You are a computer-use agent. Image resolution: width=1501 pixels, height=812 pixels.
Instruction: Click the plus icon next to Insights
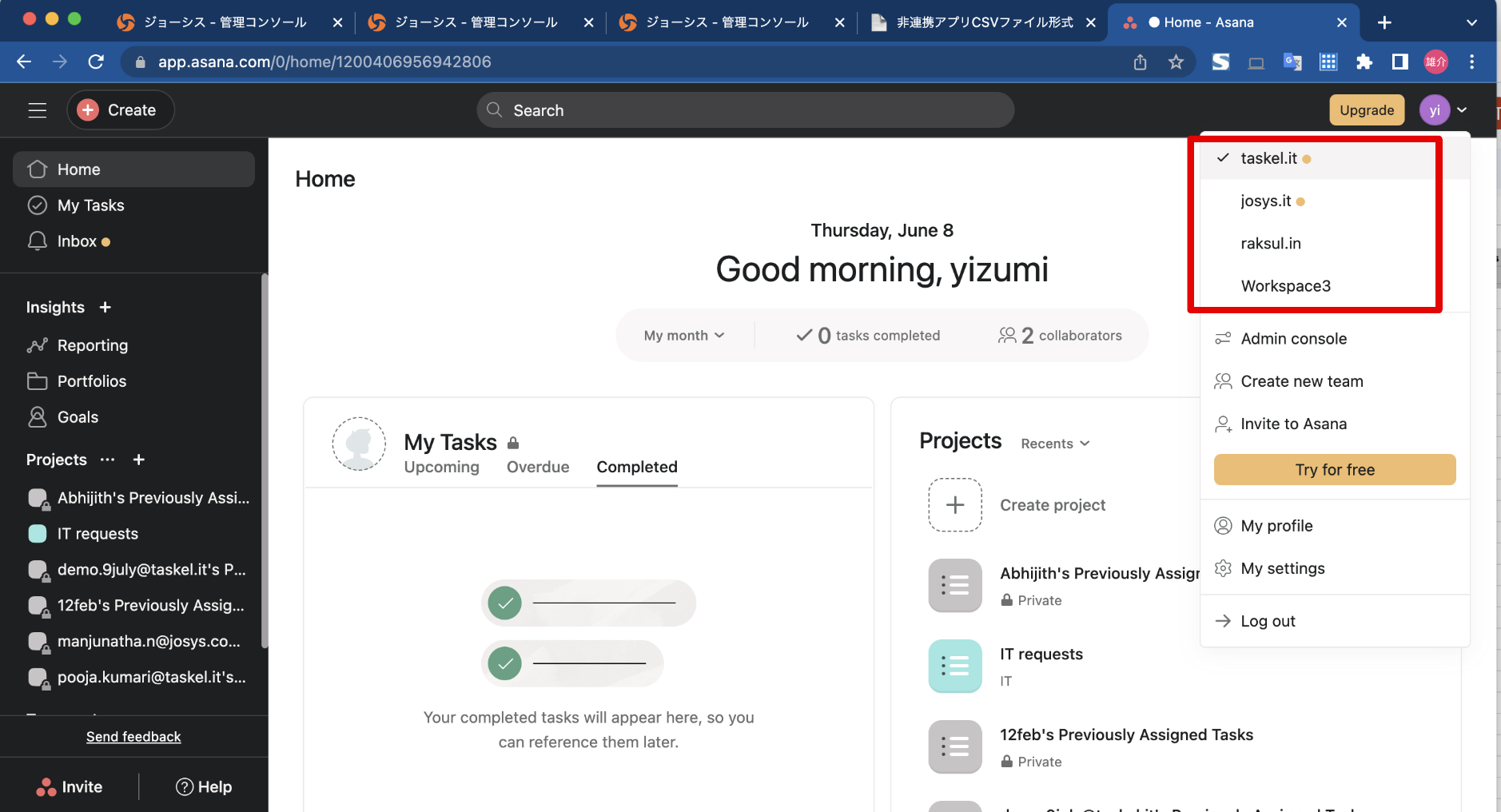click(x=105, y=308)
